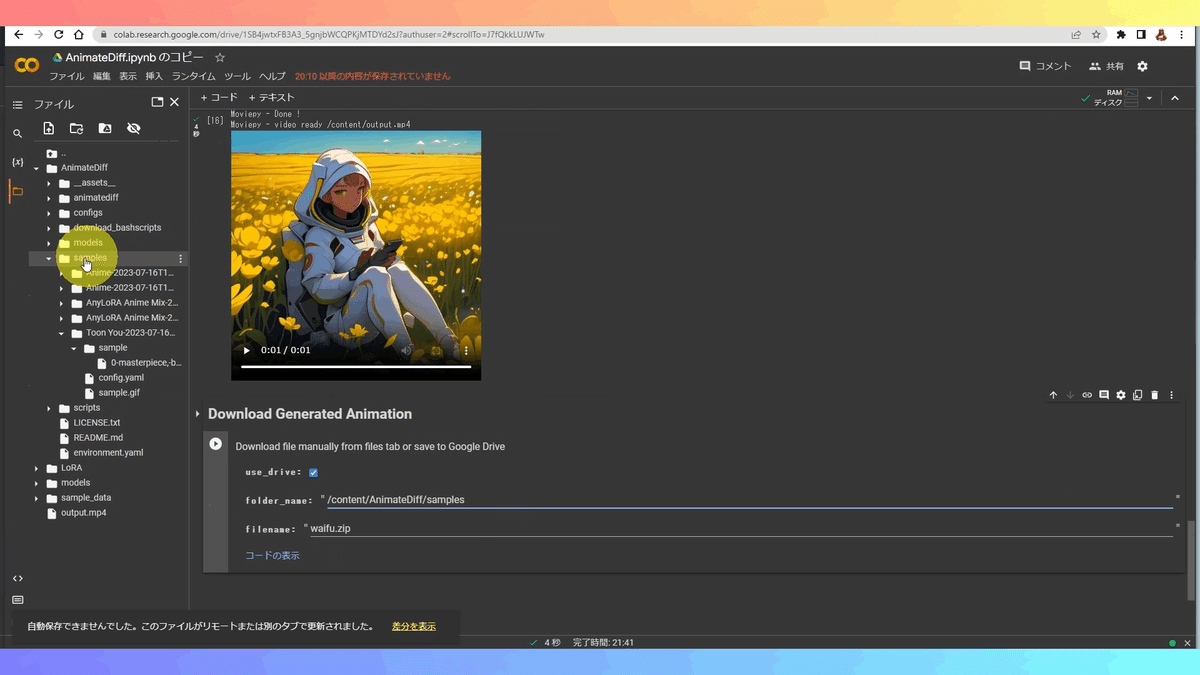Click the filename input field

[x=740, y=528]
